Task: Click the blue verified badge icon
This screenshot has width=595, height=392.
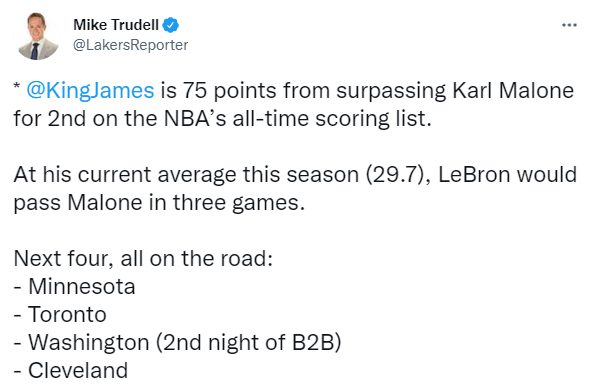Action: (170, 25)
